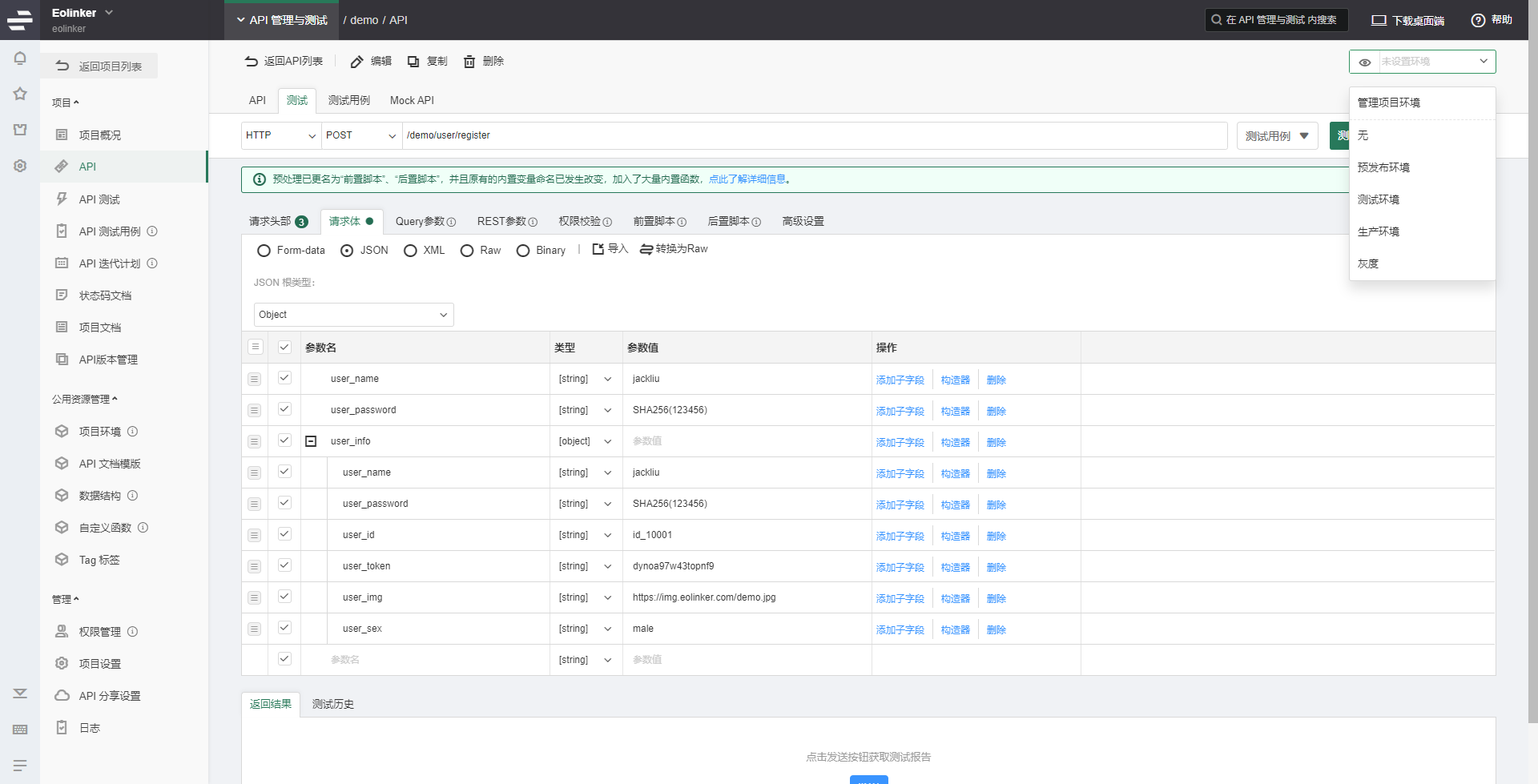Click the download desktop client icon
This screenshot has height=784, width=1538.
[x=1379, y=20]
